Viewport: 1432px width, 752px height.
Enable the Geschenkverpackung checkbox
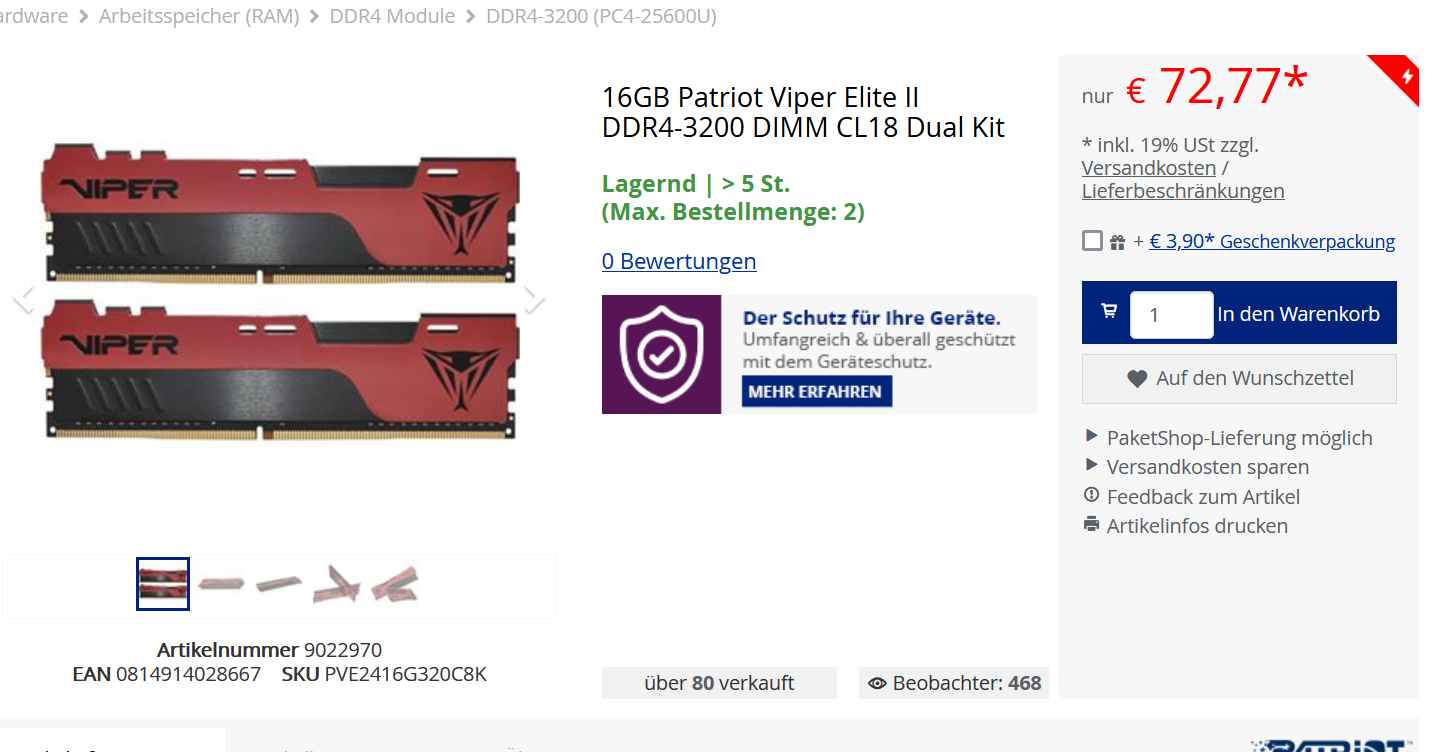(x=1092, y=241)
